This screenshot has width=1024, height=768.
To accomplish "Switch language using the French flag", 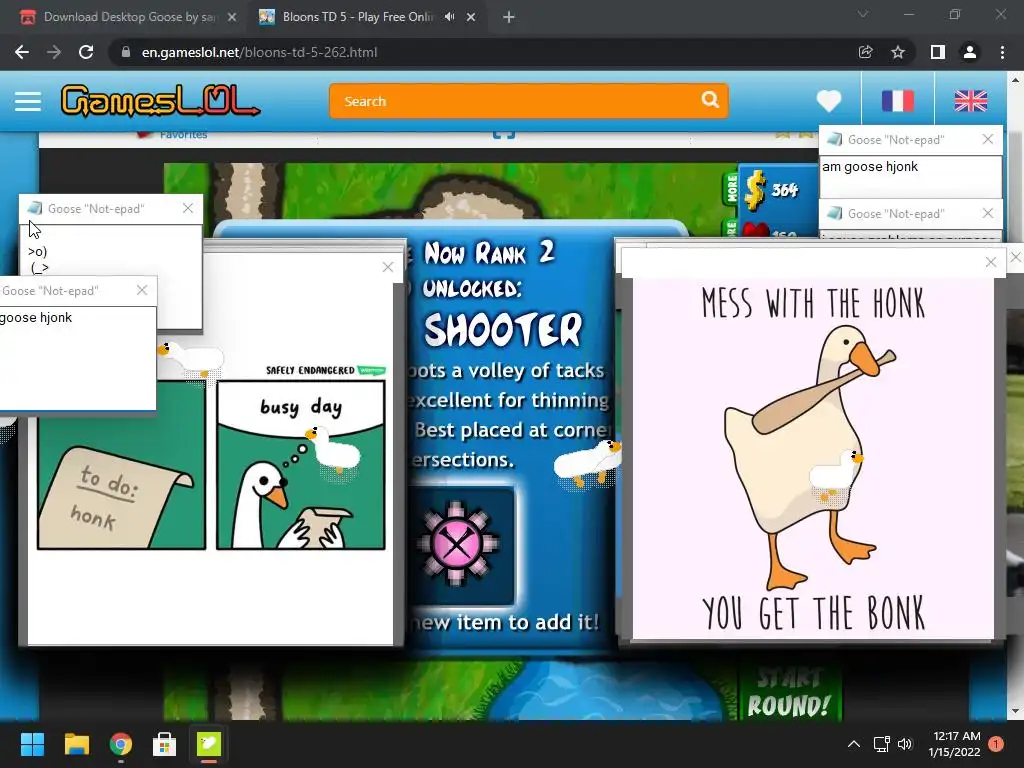I will click(x=897, y=101).
